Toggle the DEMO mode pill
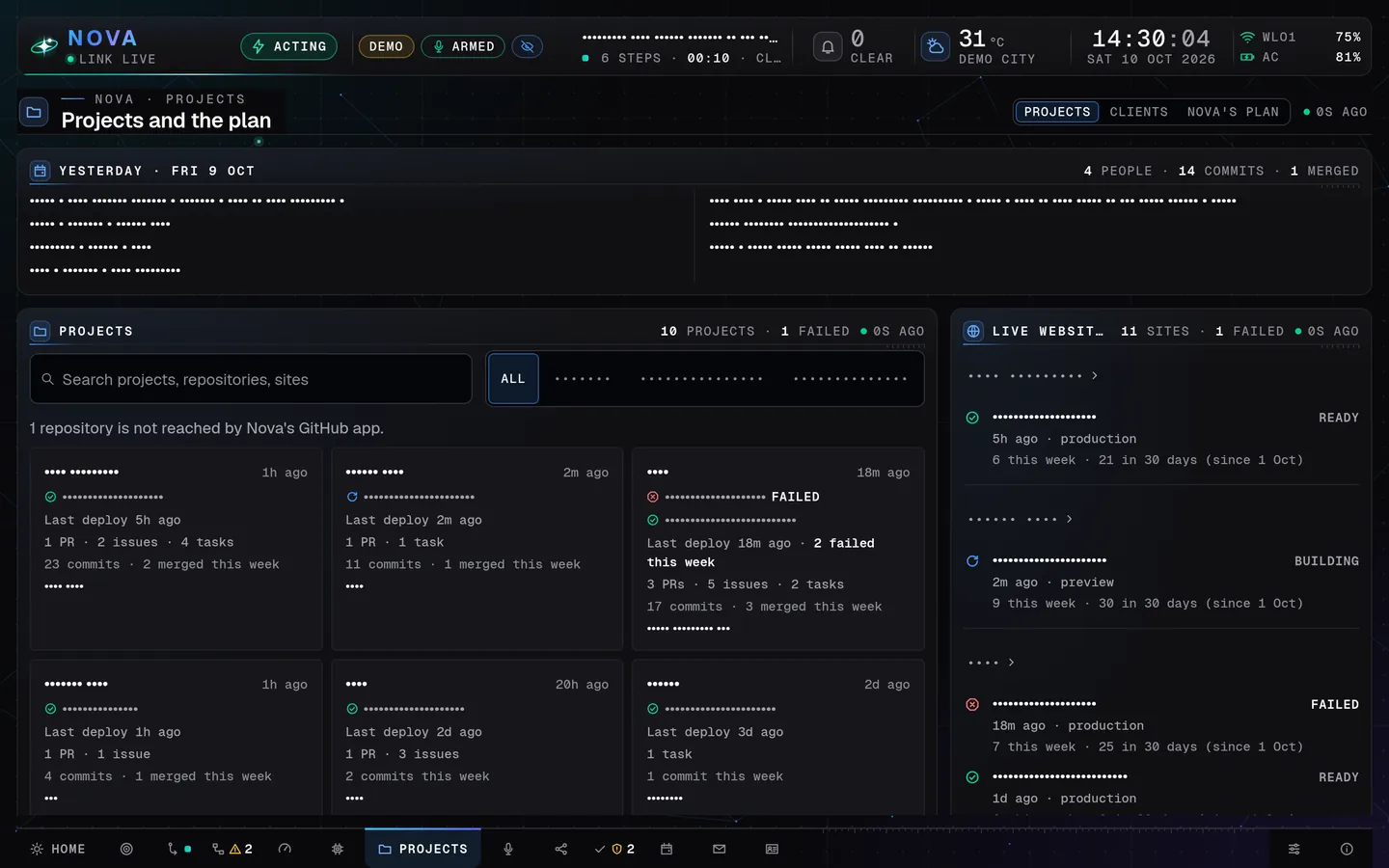This screenshot has height=868, width=1389. pos(386,46)
